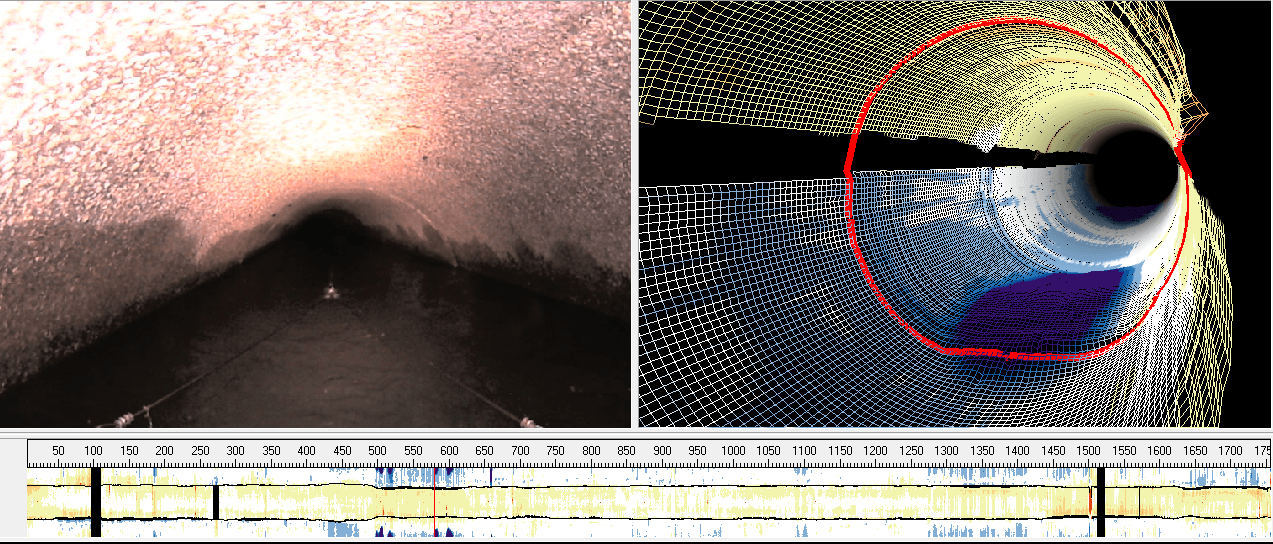Click the tall black gap bar near 100
The image size is (1273, 544).
96,503
